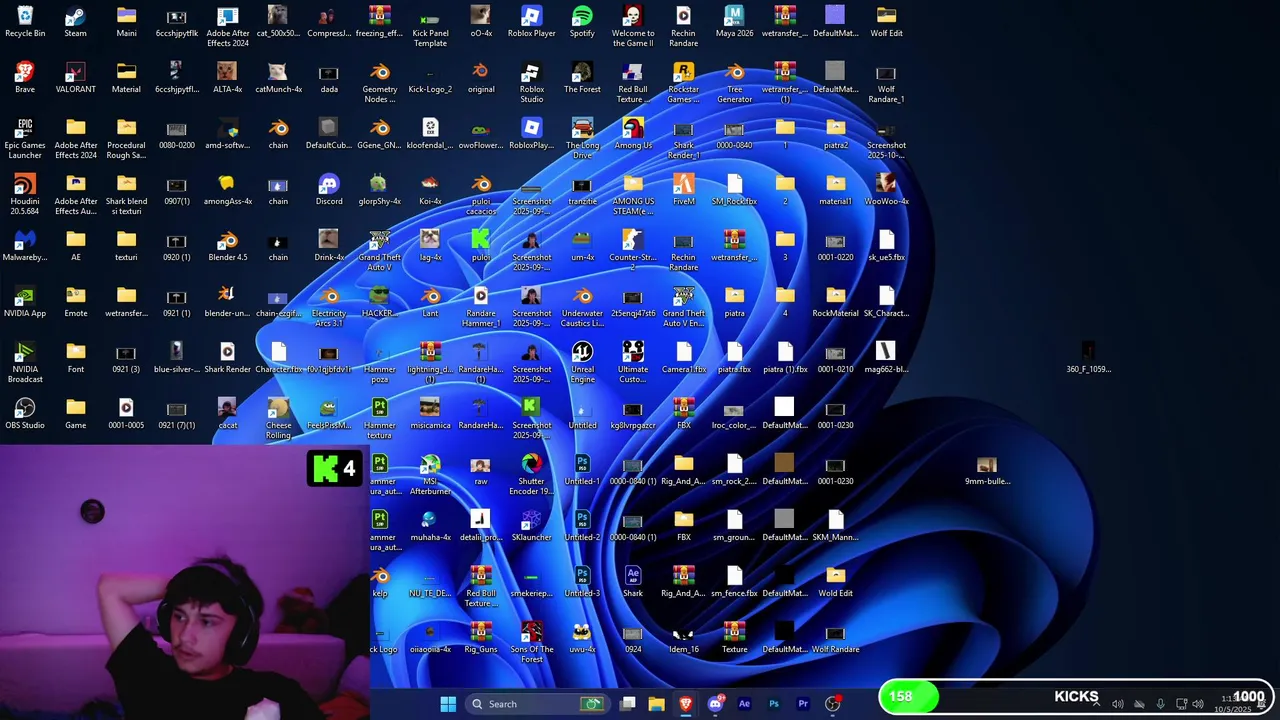The height and width of the screenshot is (720, 1280).
Task: Open Photoshop from the taskbar
Action: [x=773, y=704]
